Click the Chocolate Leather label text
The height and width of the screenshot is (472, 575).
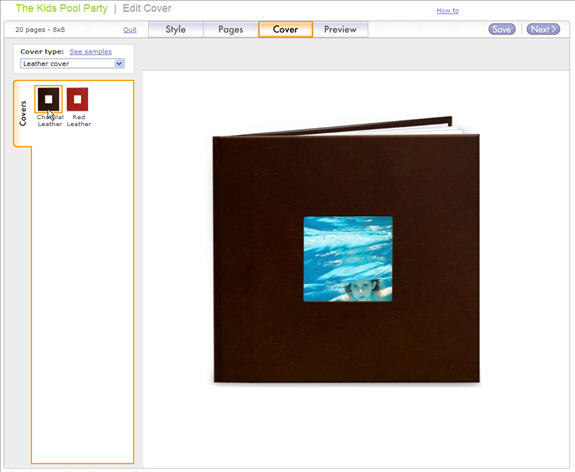click(x=50, y=121)
